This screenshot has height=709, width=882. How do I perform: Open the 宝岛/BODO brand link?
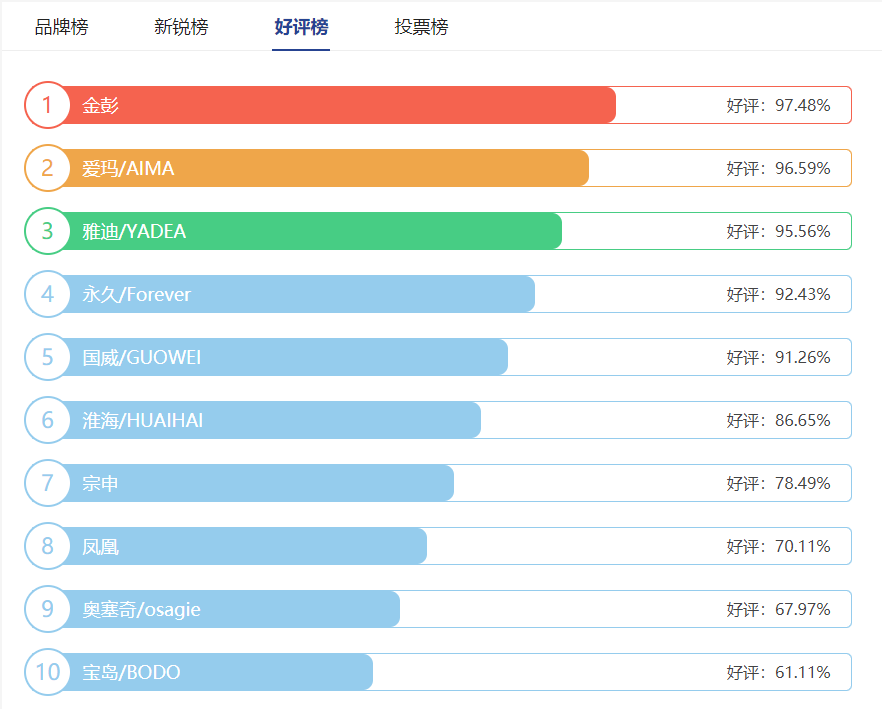point(131,672)
